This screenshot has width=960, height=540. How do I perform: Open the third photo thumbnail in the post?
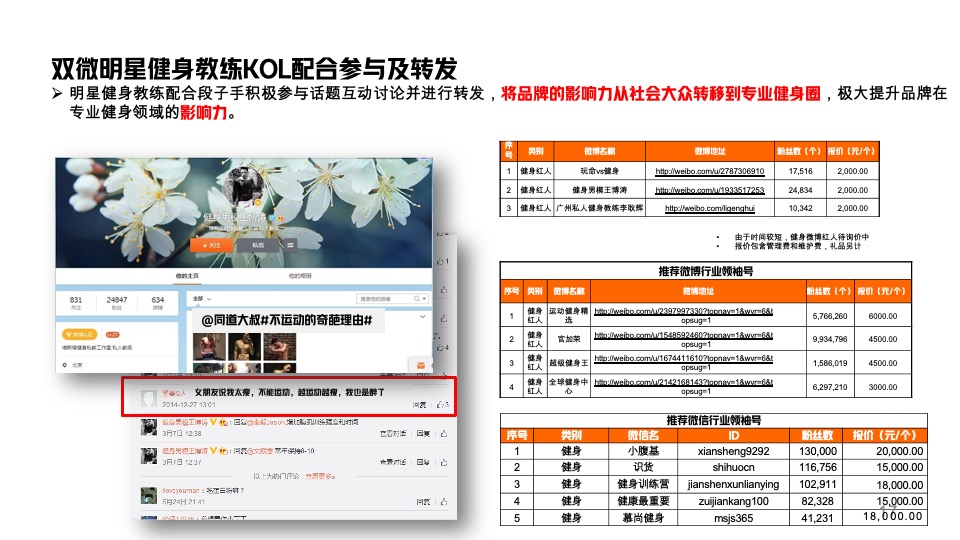click(280, 347)
